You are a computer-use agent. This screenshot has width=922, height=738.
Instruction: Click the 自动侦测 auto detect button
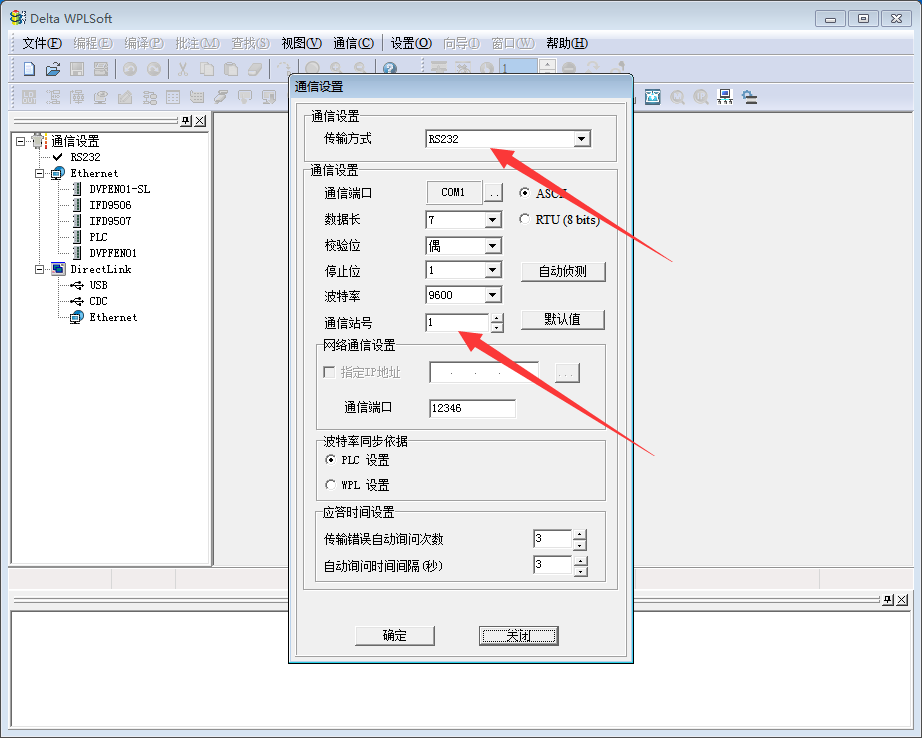pos(563,272)
